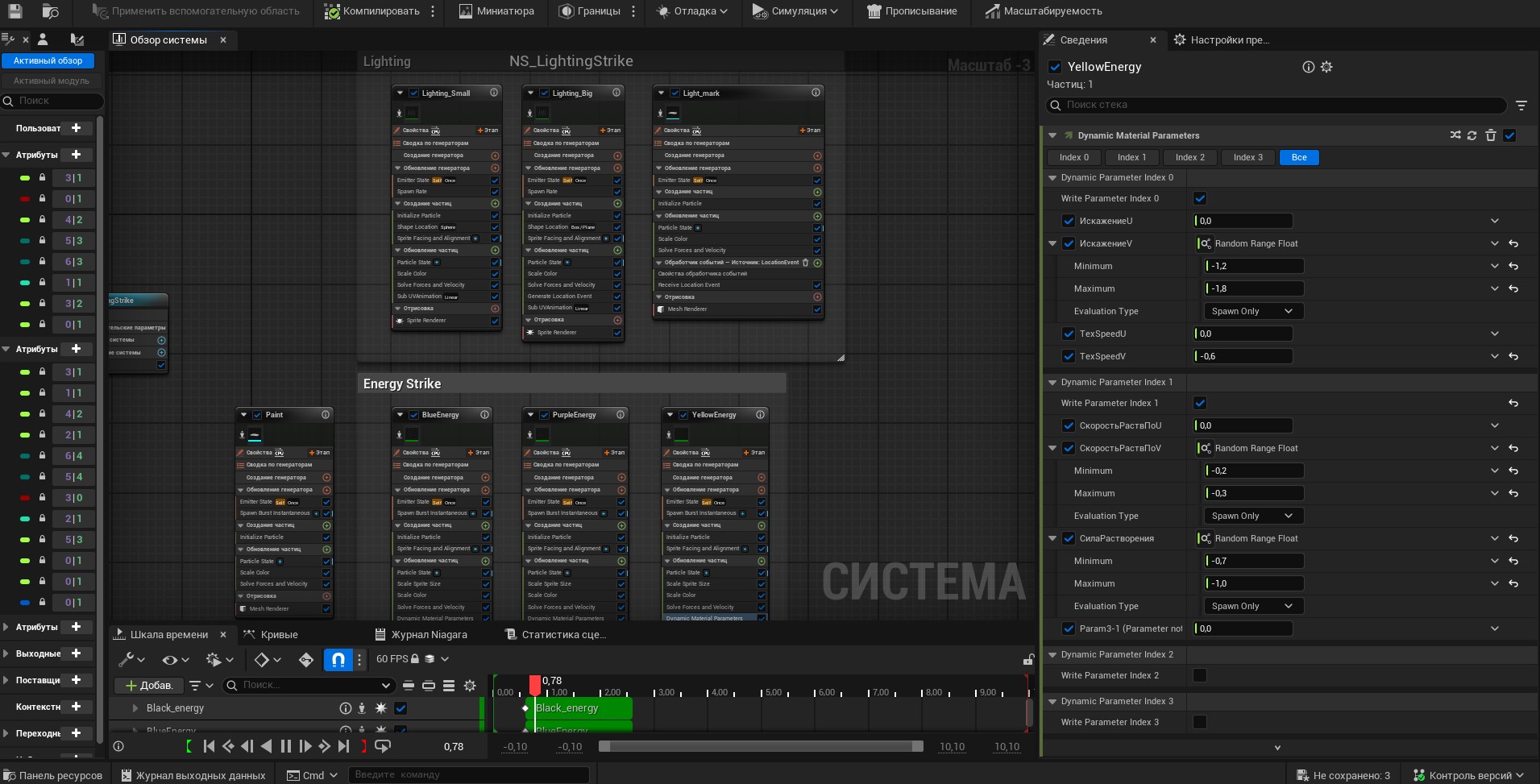The height and width of the screenshot is (784, 1540).
Task: Collapse the Dynamic Parameter Index 1 section
Action: point(1052,382)
